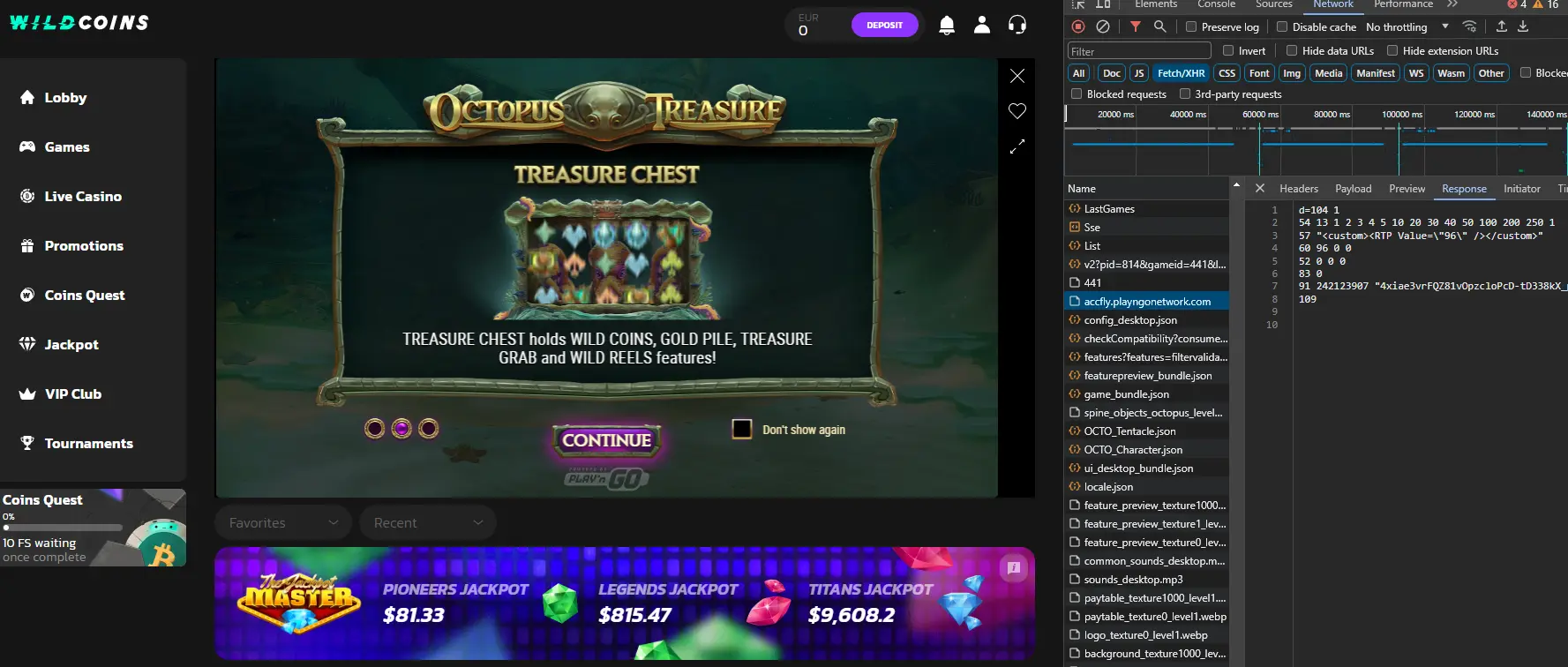
Task: Open Promotions gift icon
Action: point(27,245)
